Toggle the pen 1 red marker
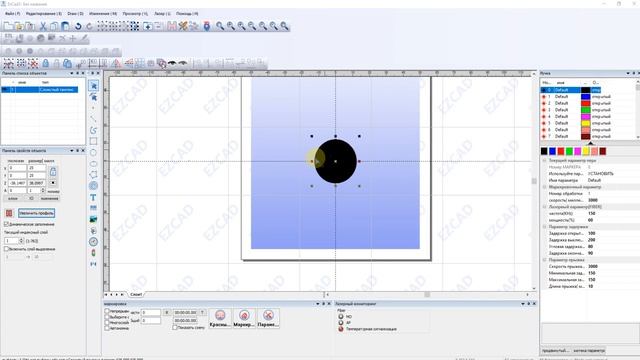The image size is (640, 360). point(544,97)
